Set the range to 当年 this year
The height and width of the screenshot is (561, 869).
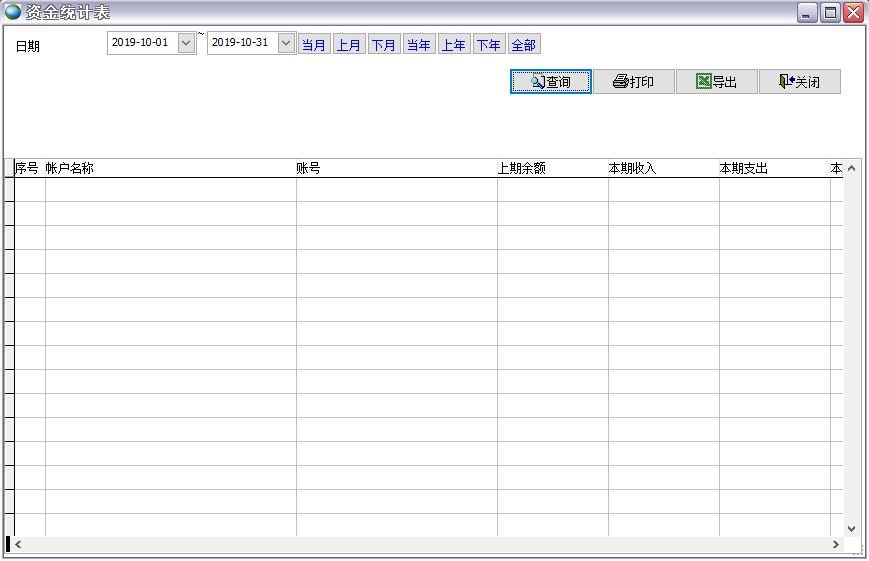point(419,45)
